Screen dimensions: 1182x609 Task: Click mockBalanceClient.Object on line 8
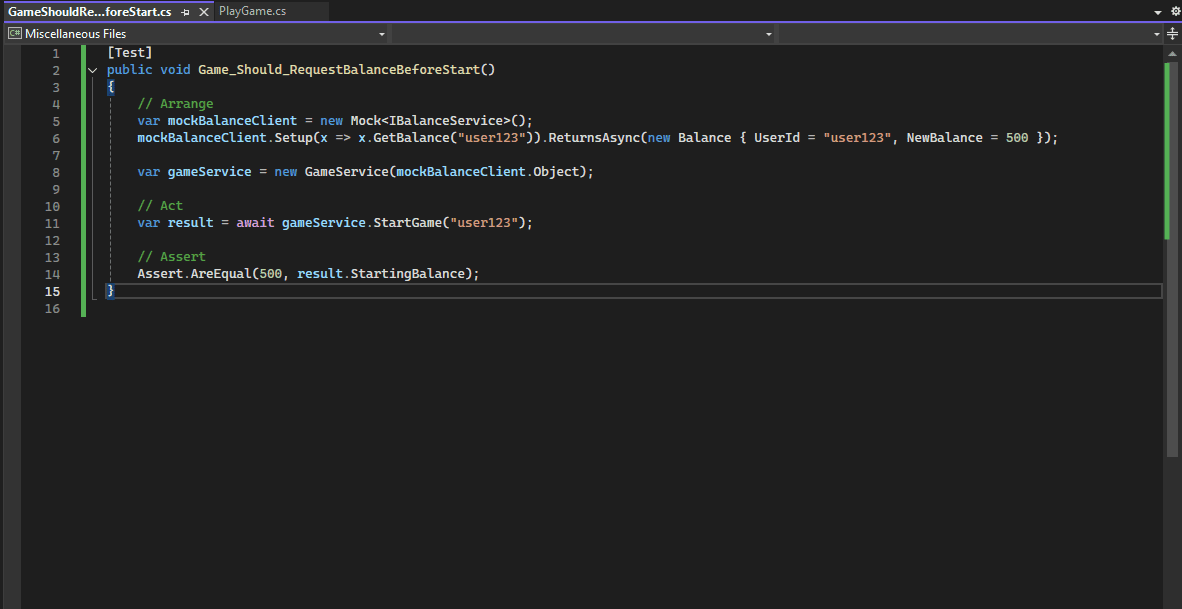tap(488, 172)
